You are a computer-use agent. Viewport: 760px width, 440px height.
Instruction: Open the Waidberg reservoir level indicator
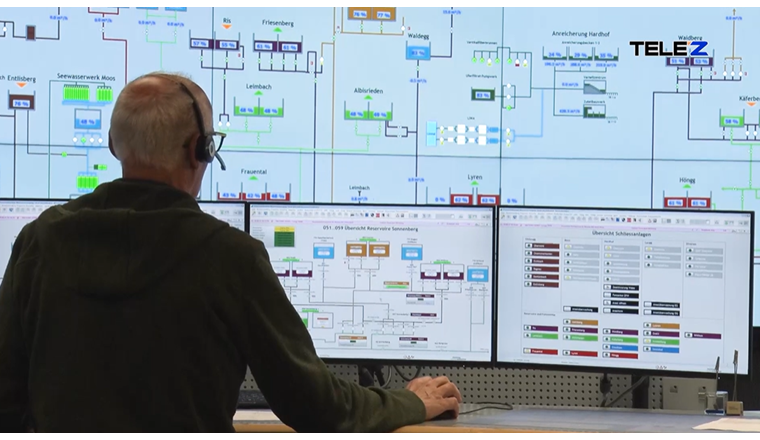pos(691,60)
